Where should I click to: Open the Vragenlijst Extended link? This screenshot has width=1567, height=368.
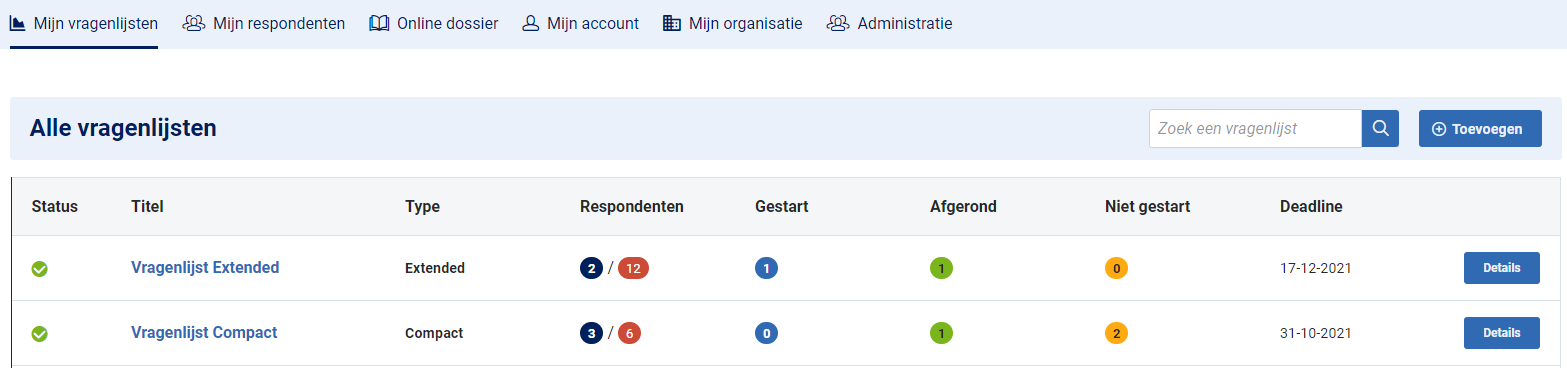(205, 267)
